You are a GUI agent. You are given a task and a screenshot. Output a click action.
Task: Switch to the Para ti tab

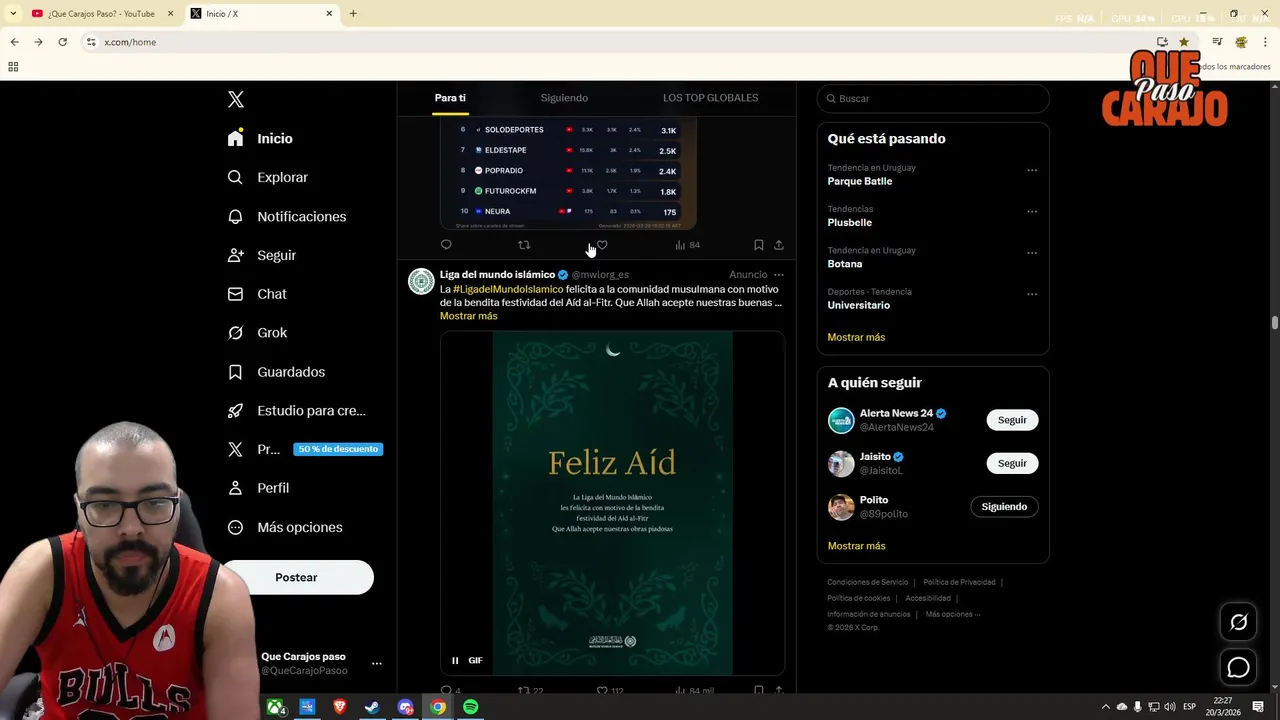point(450,98)
